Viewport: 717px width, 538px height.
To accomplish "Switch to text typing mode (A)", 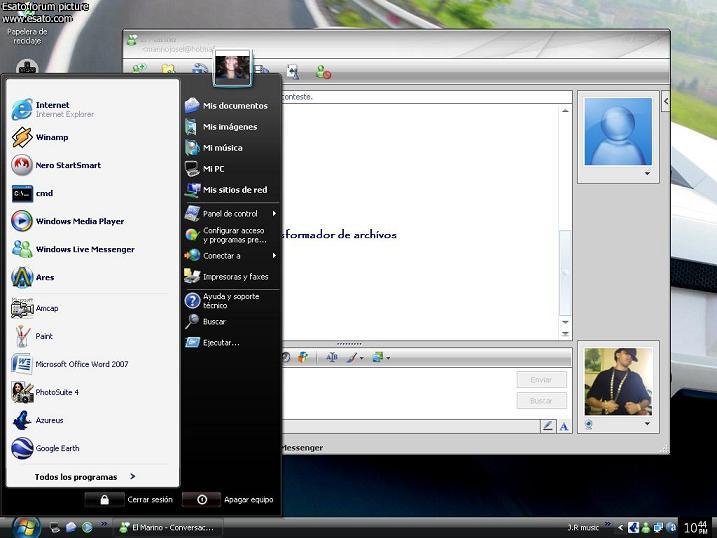I will (x=564, y=426).
